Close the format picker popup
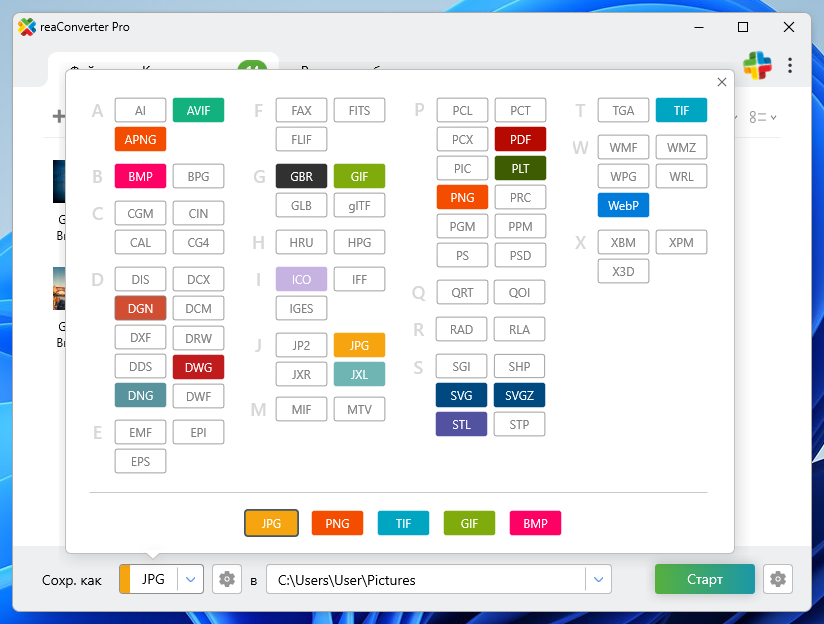 click(x=722, y=83)
